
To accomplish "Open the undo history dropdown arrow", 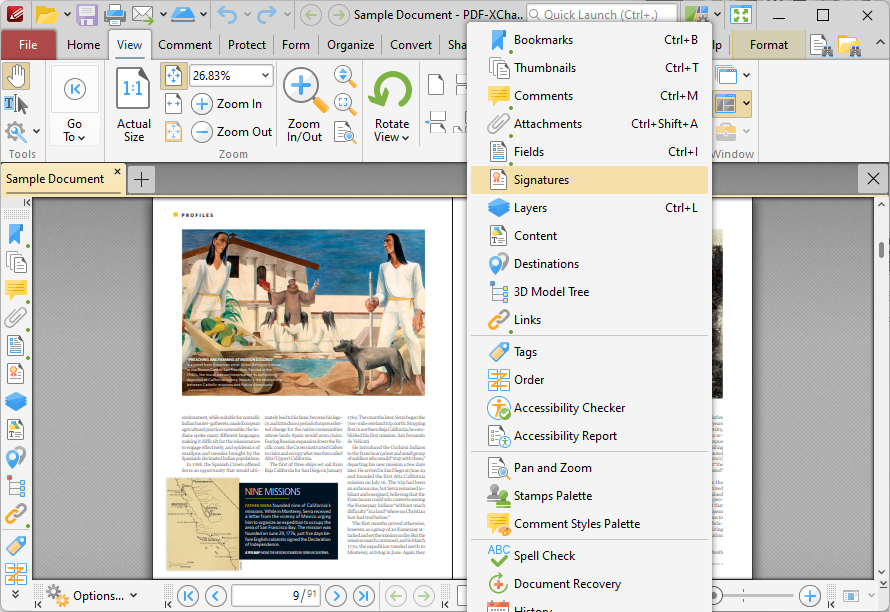I will [247, 15].
